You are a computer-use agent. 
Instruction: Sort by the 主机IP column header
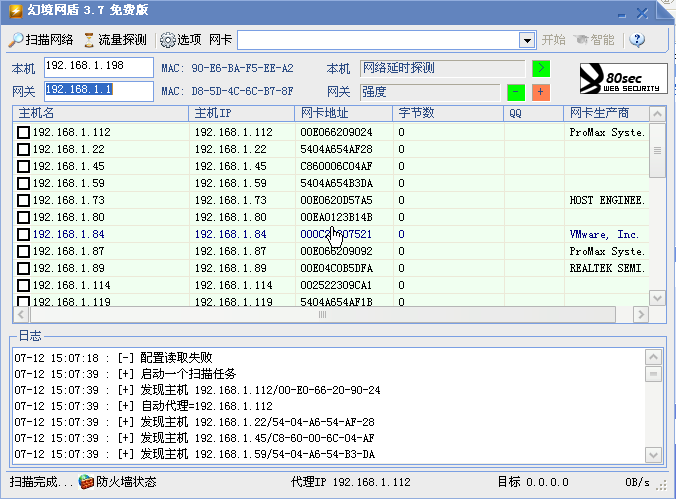pyautogui.click(x=242, y=113)
